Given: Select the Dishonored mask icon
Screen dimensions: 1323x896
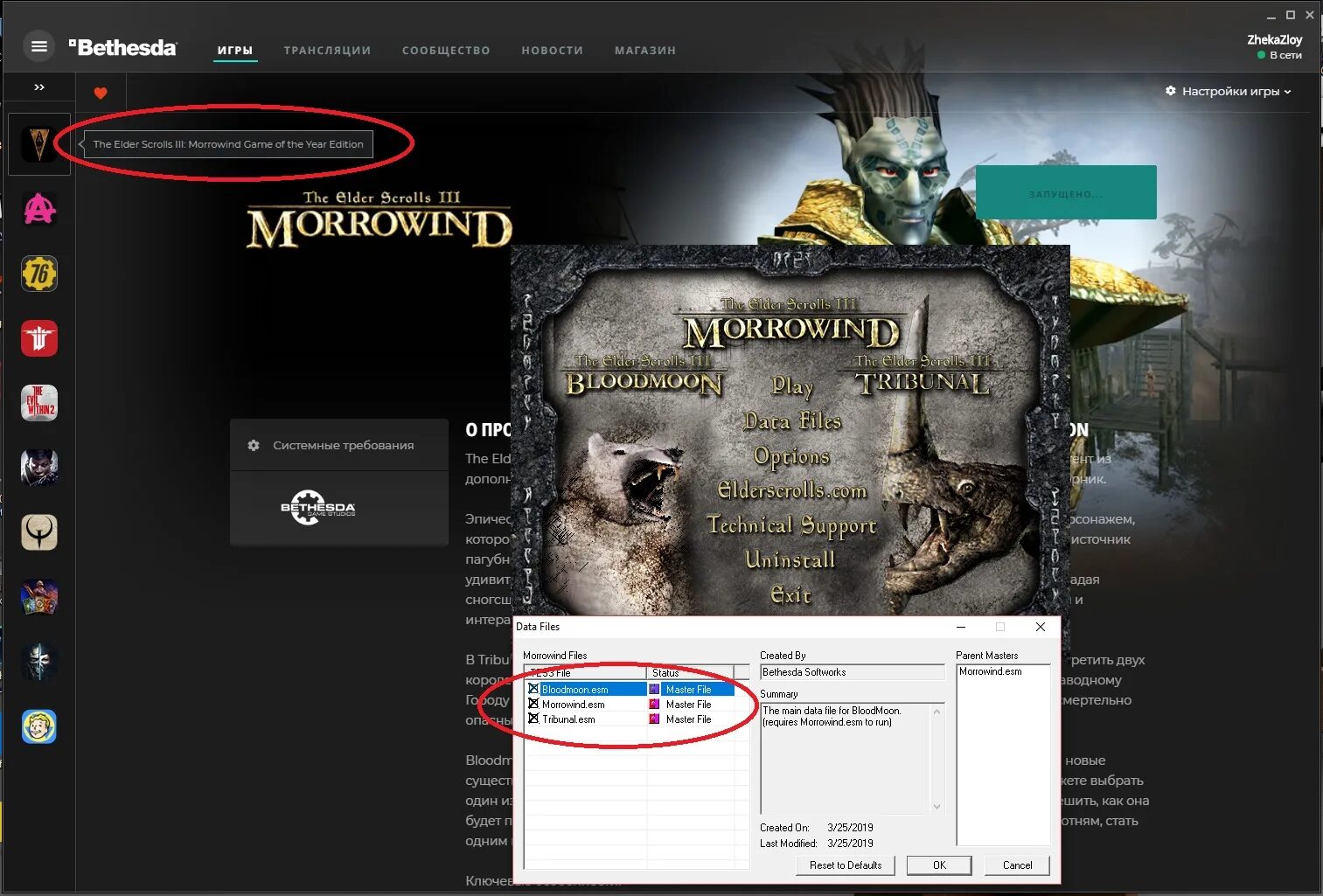Looking at the screenshot, I should [39, 662].
